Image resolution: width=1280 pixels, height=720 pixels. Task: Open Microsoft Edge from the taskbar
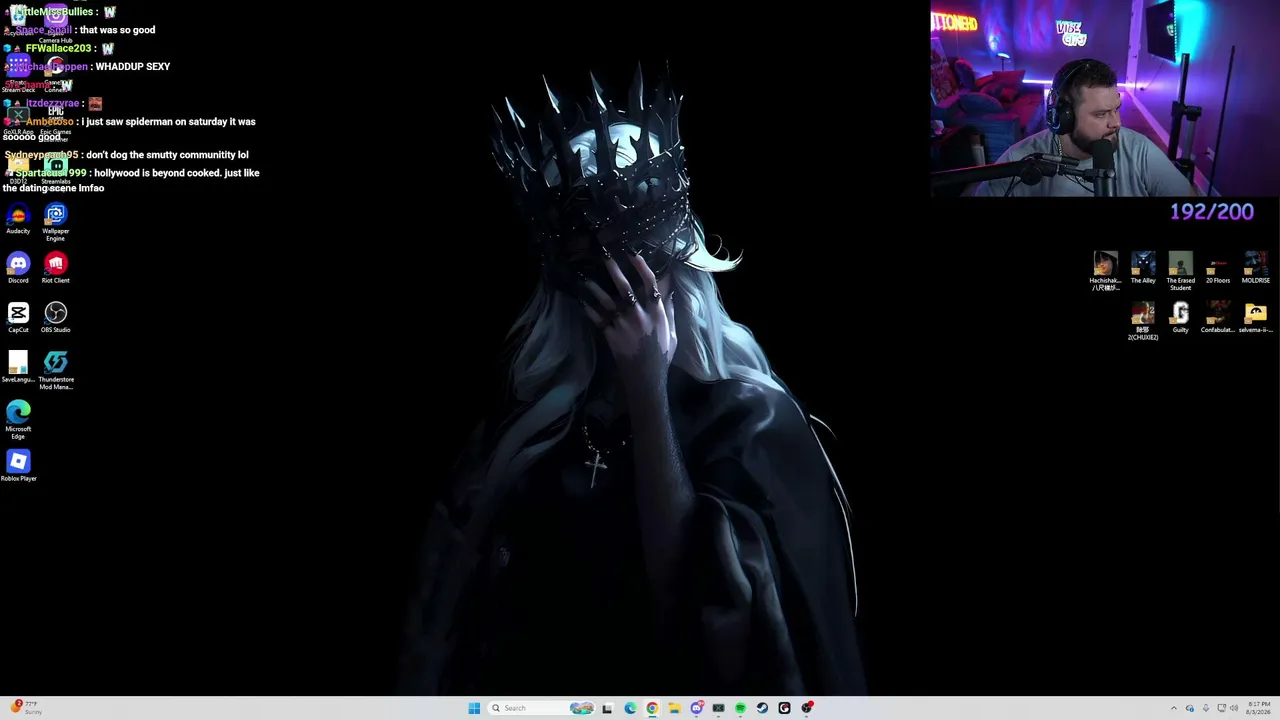(630, 708)
